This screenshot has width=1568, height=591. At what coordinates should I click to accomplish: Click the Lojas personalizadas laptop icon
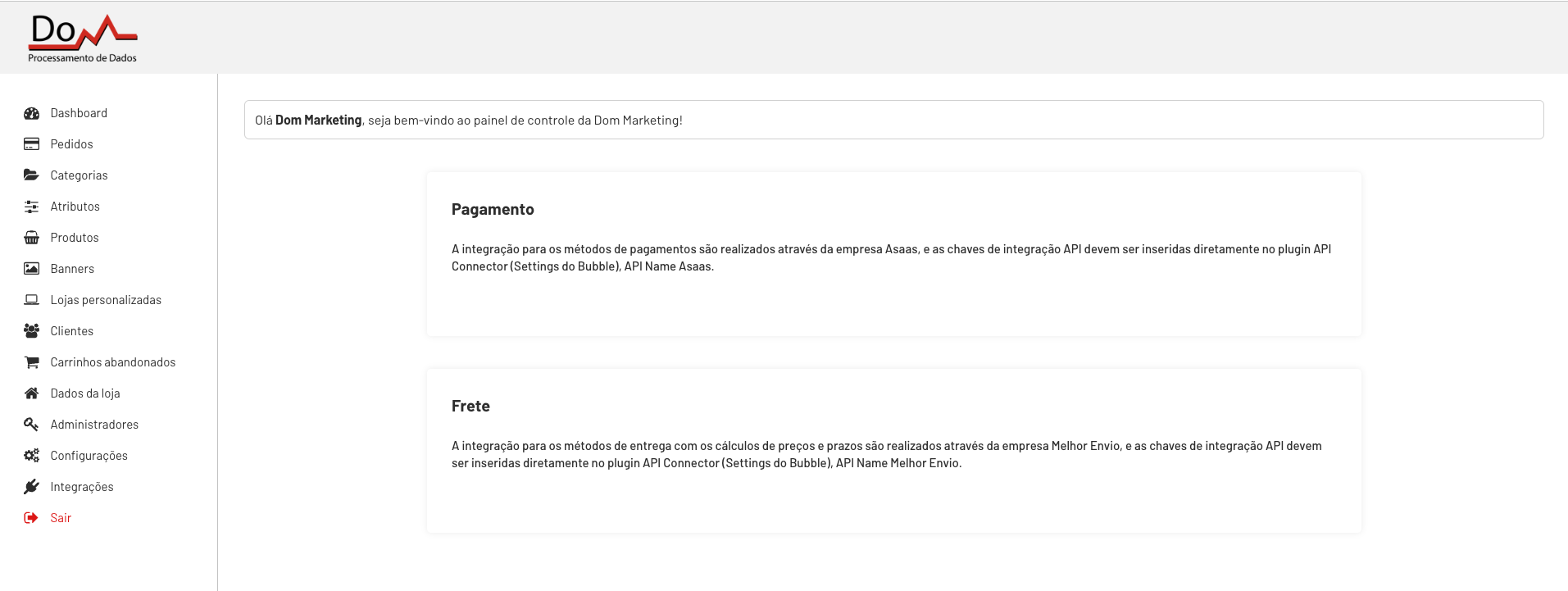[x=31, y=300]
